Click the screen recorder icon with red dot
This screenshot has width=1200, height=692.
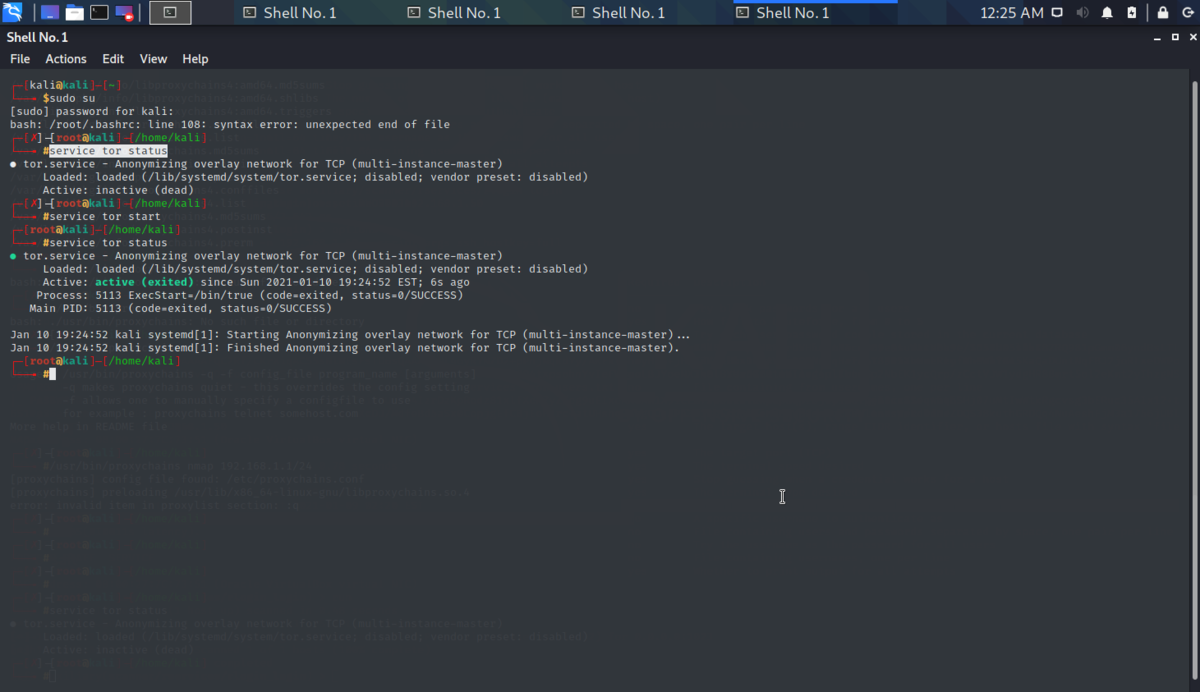click(x=125, y=13)
